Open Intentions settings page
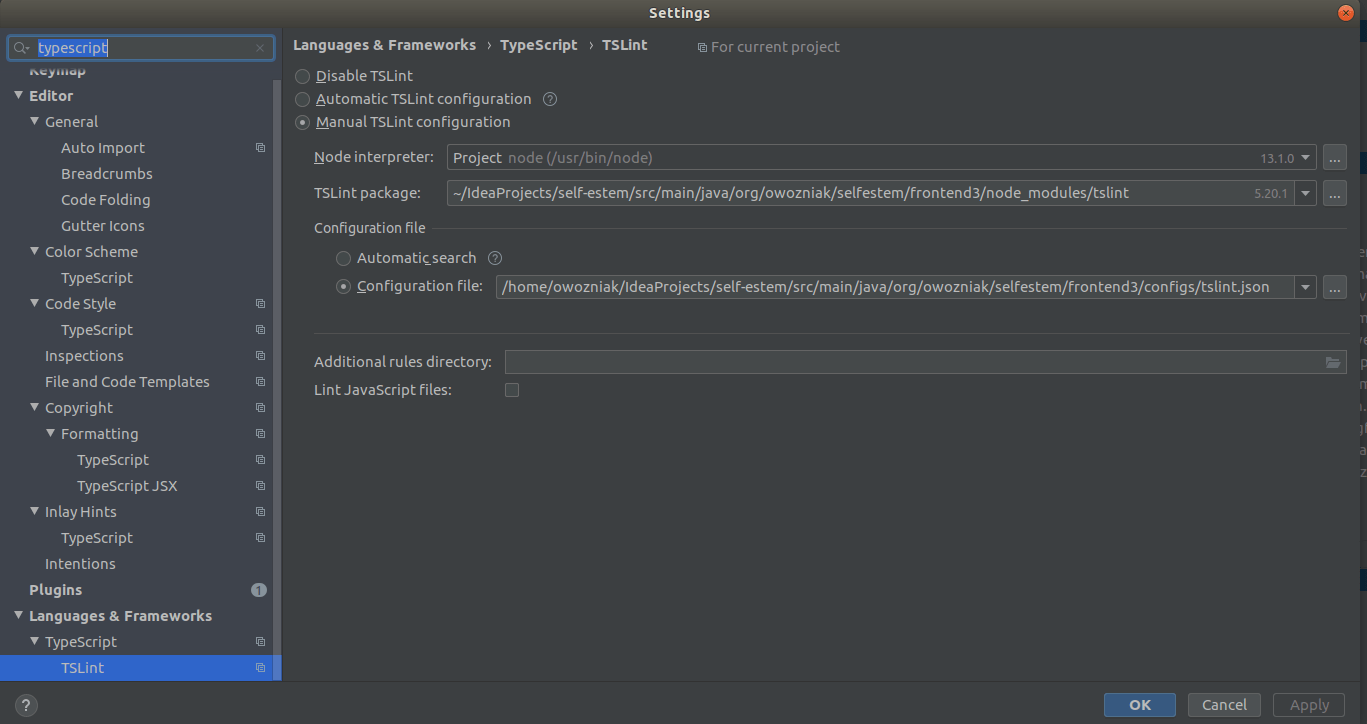 click(x=80, y=564)
